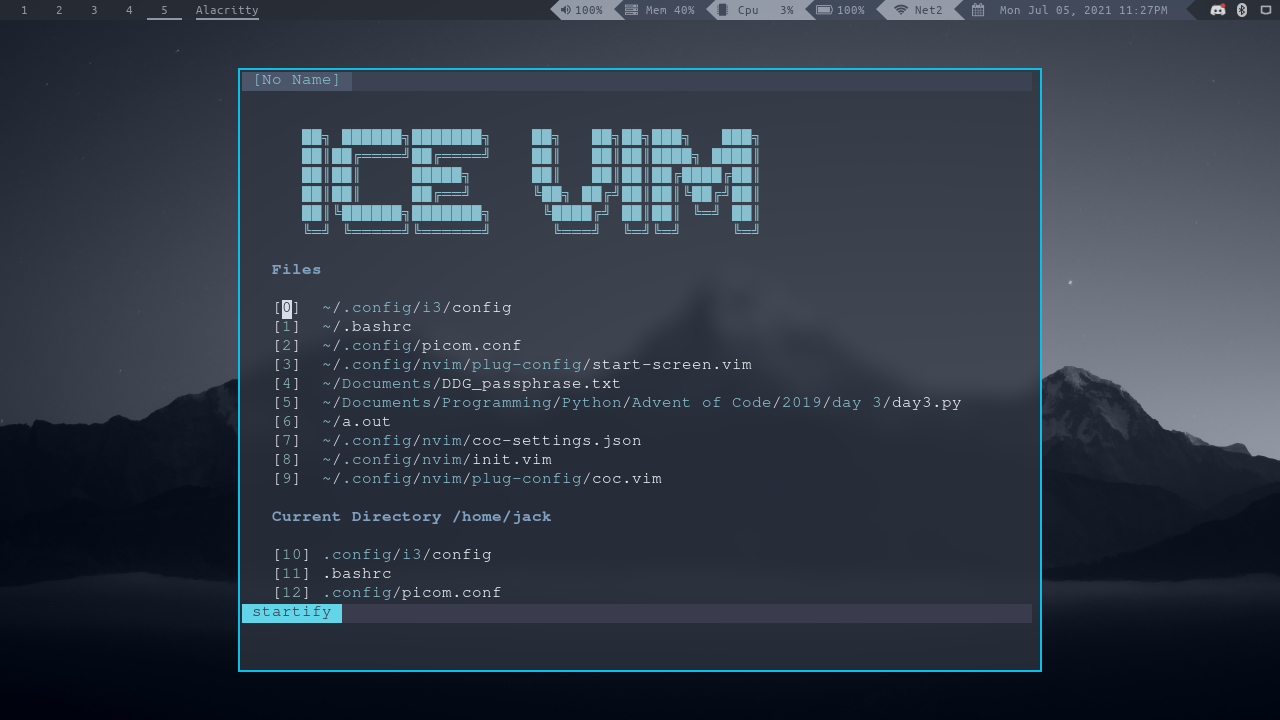1280x720 pixels.
Task: Click the DG VIM ASCII art banner
Action: coord(531,181)
